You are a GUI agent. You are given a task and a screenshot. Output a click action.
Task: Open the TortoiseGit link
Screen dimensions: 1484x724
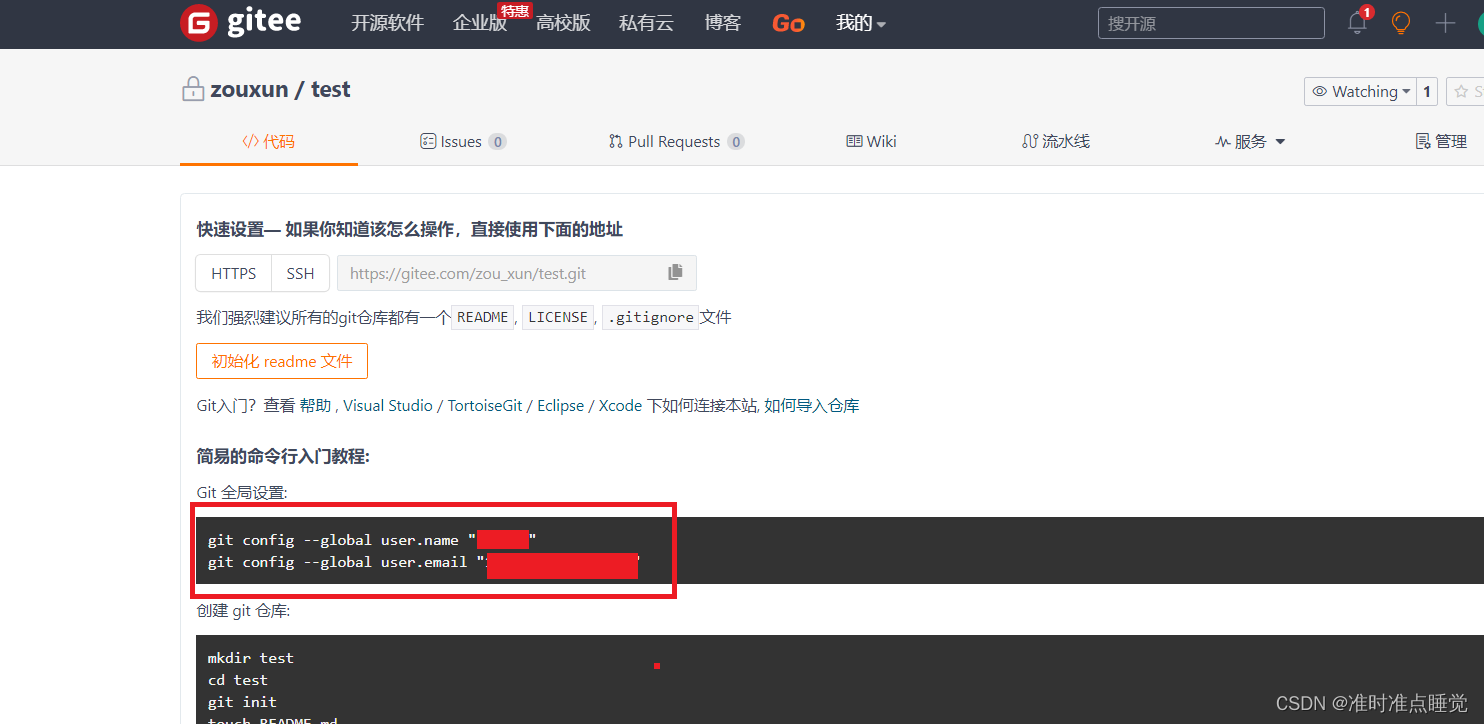[487, 406]
